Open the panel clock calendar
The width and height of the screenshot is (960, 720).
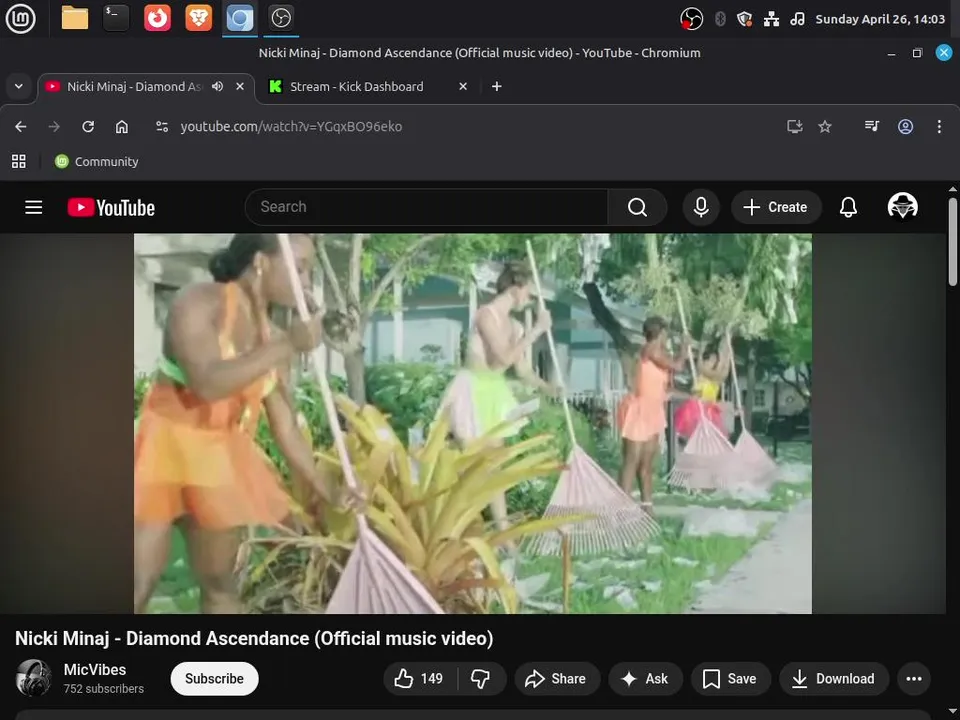[x=880, y=19]
